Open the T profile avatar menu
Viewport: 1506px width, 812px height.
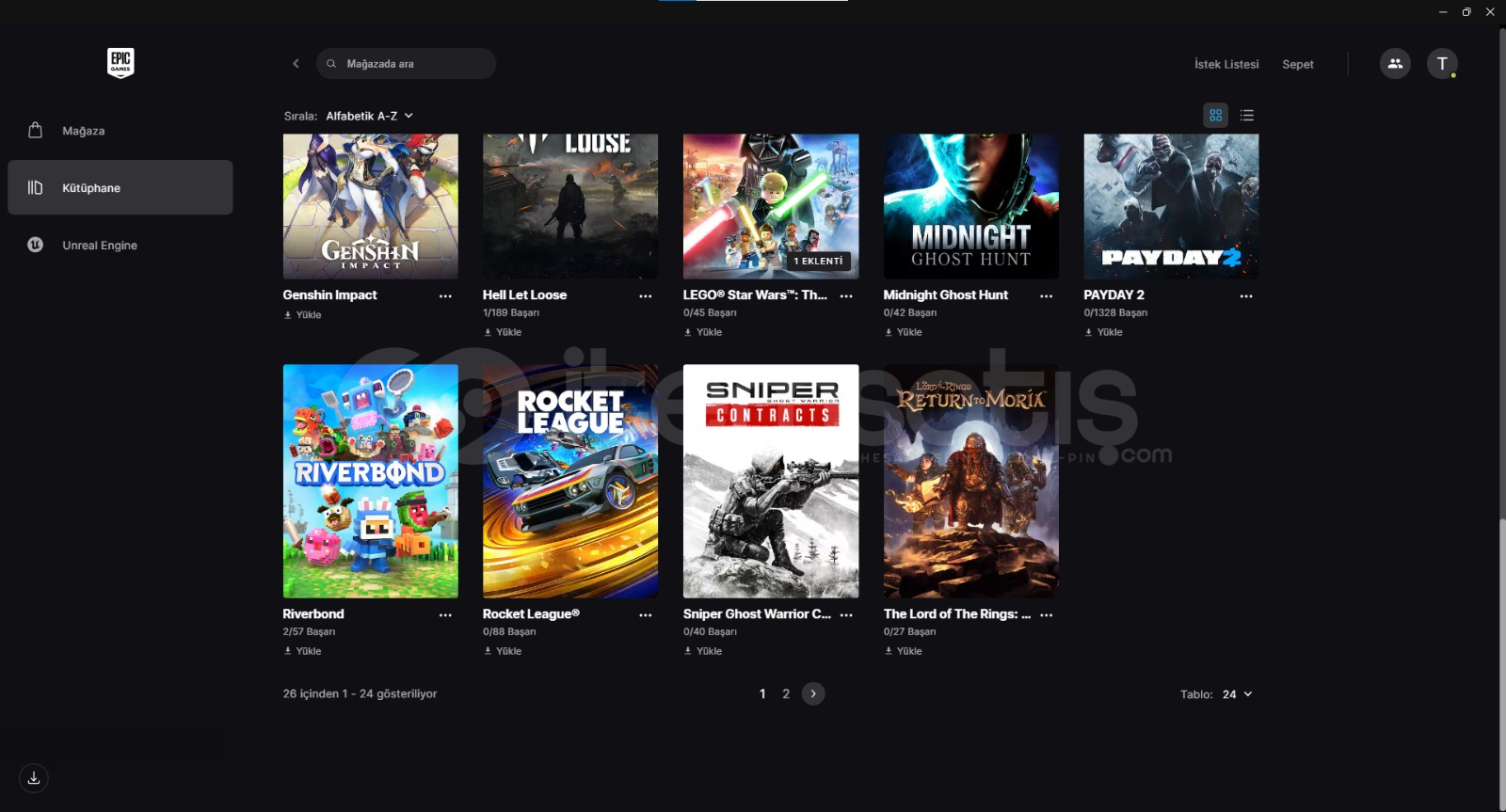pos(1442,63)
